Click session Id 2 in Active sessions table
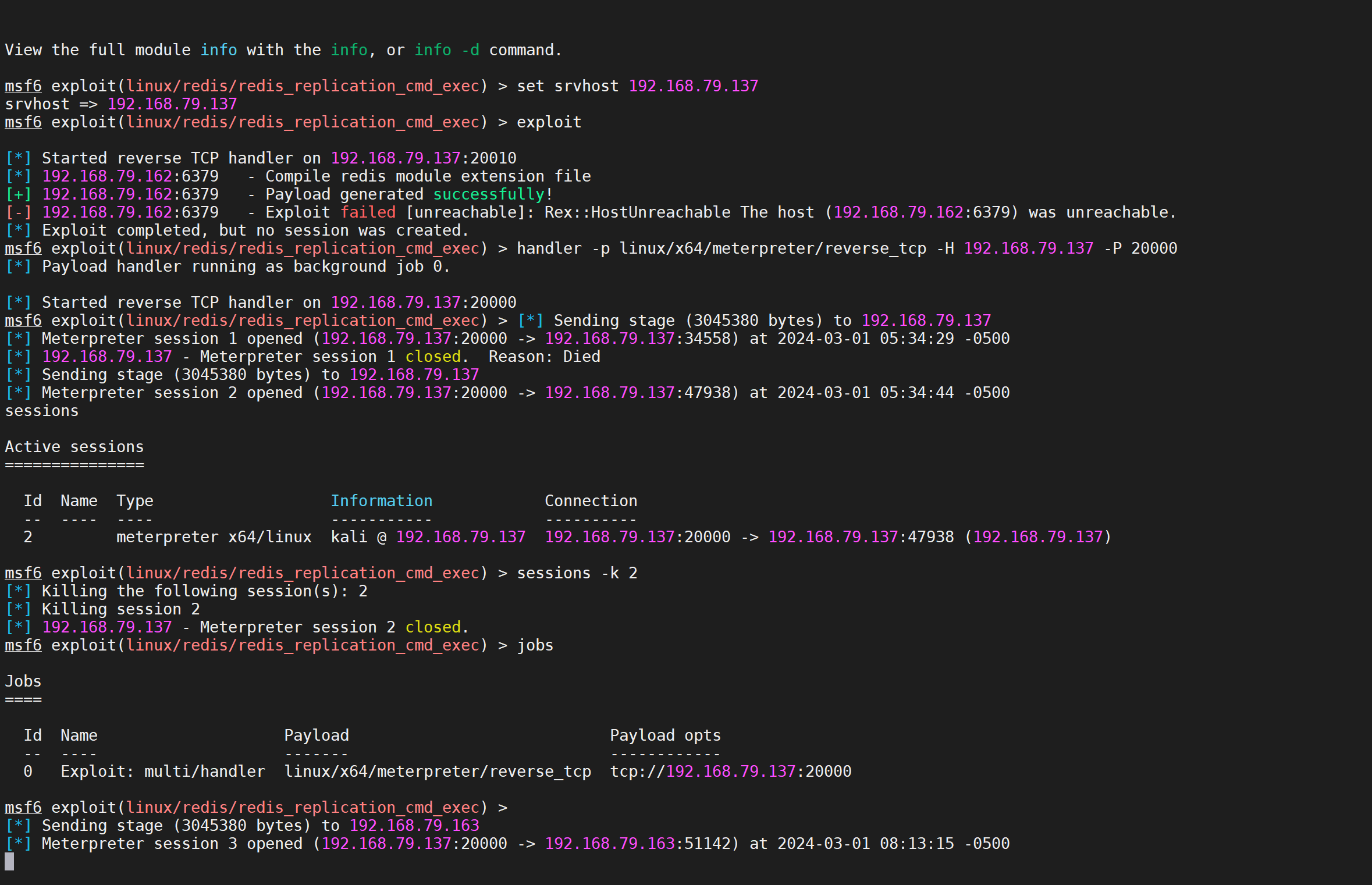 pyautogui.click(x=28, y=537)
